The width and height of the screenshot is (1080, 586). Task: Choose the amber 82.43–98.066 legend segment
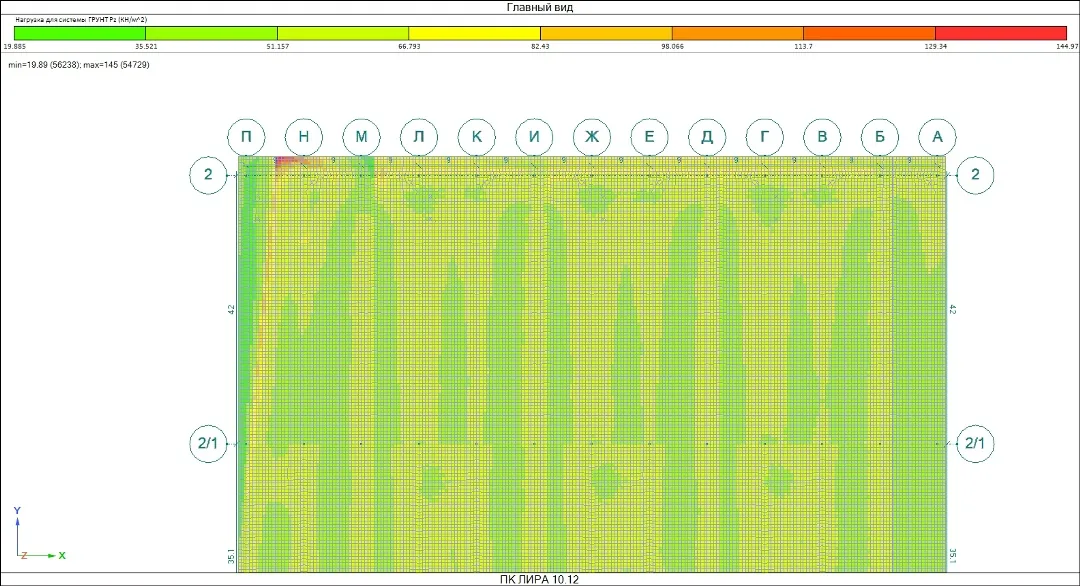coord(606,33)
